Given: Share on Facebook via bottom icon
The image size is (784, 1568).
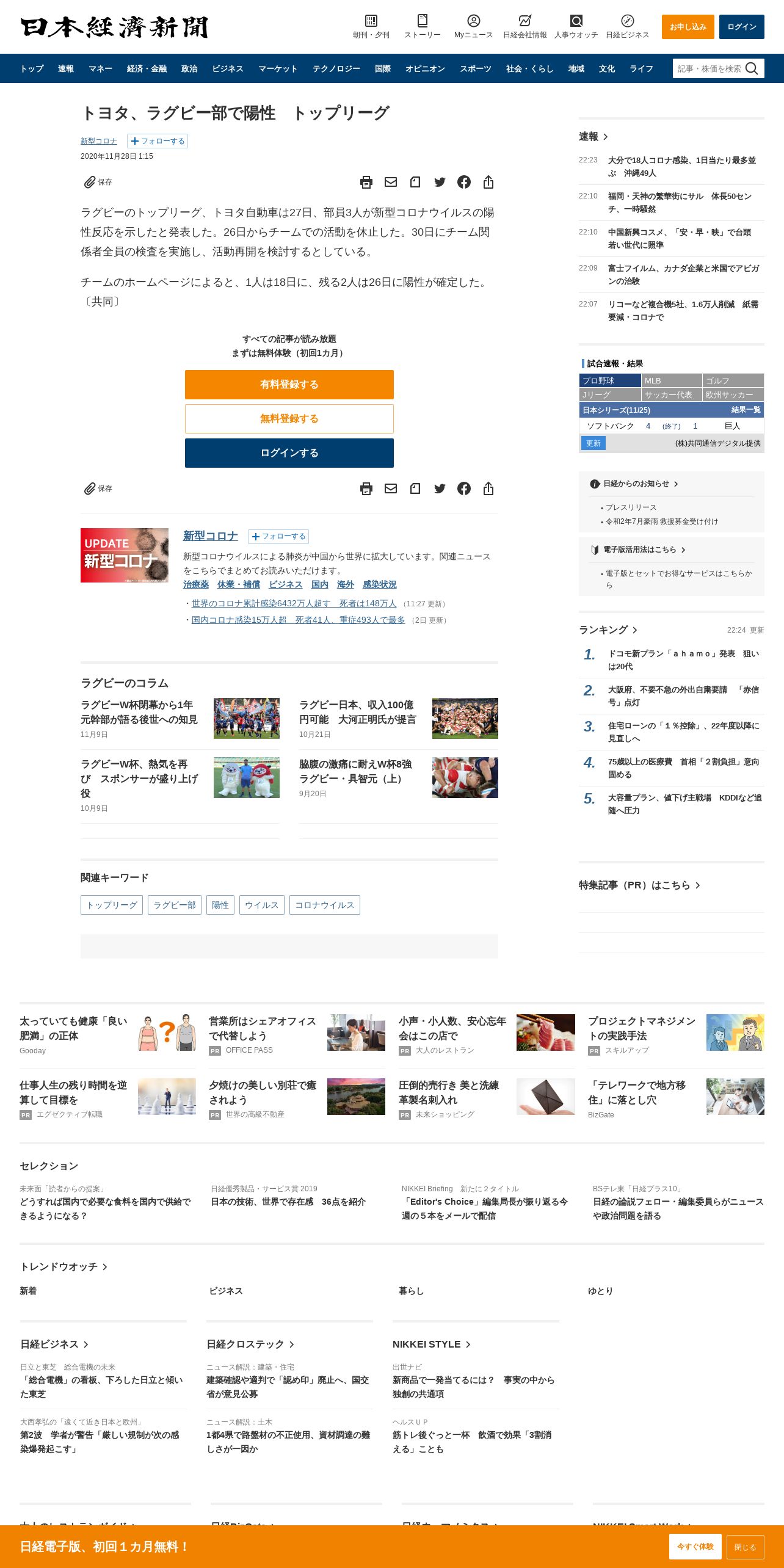Looking at the screenshot, I should tap(464, 488).
